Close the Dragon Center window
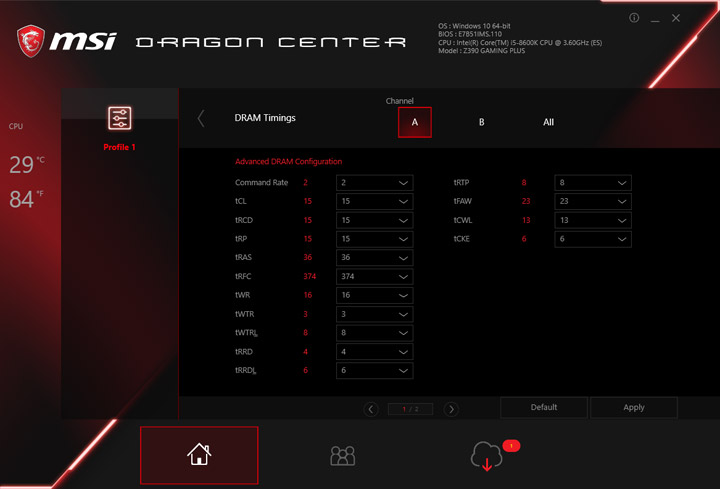 675,18
